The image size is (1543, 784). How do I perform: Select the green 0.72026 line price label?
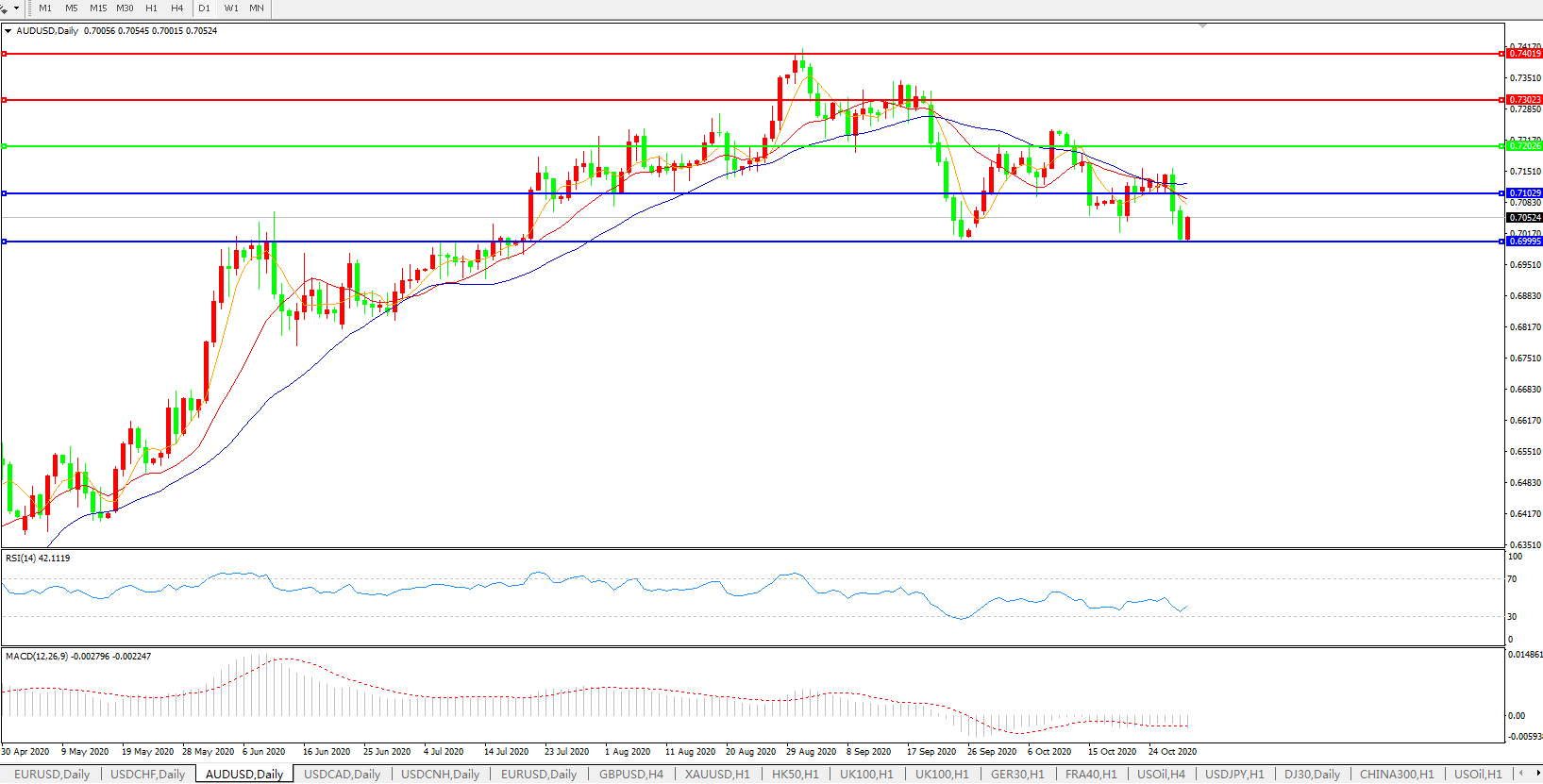pyautogui.click(x=1524, y=146)
